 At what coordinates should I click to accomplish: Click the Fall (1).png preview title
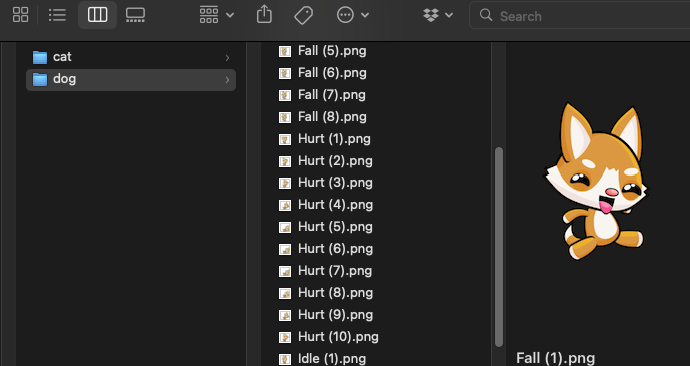click(555, 358)
